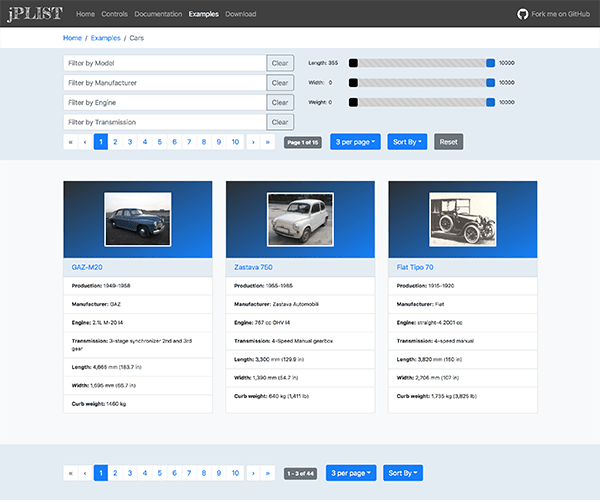Jump to last page in top pagination

point(268,142)
